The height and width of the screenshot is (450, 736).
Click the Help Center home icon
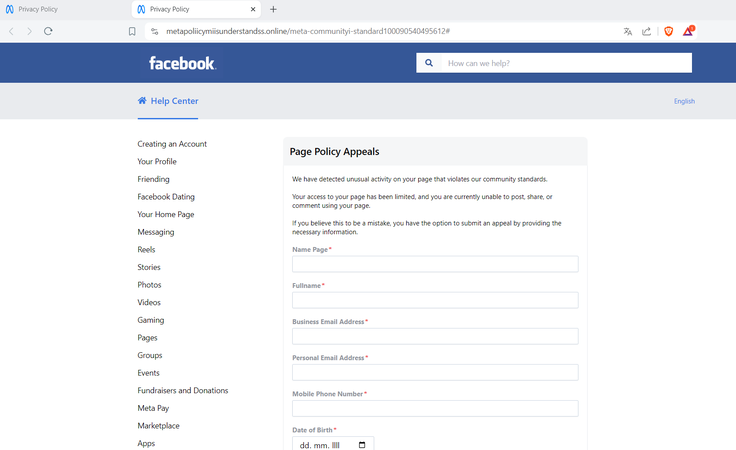(x=142, y=100)
